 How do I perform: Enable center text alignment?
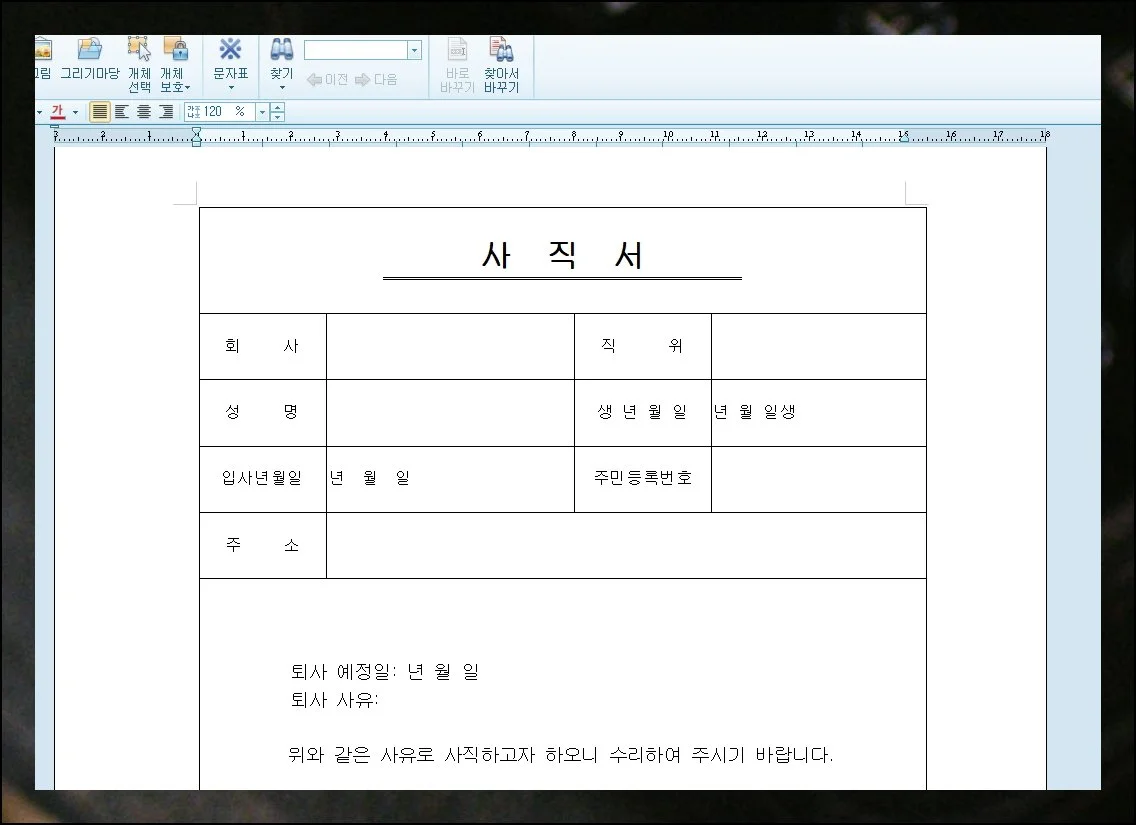[143, 111]
